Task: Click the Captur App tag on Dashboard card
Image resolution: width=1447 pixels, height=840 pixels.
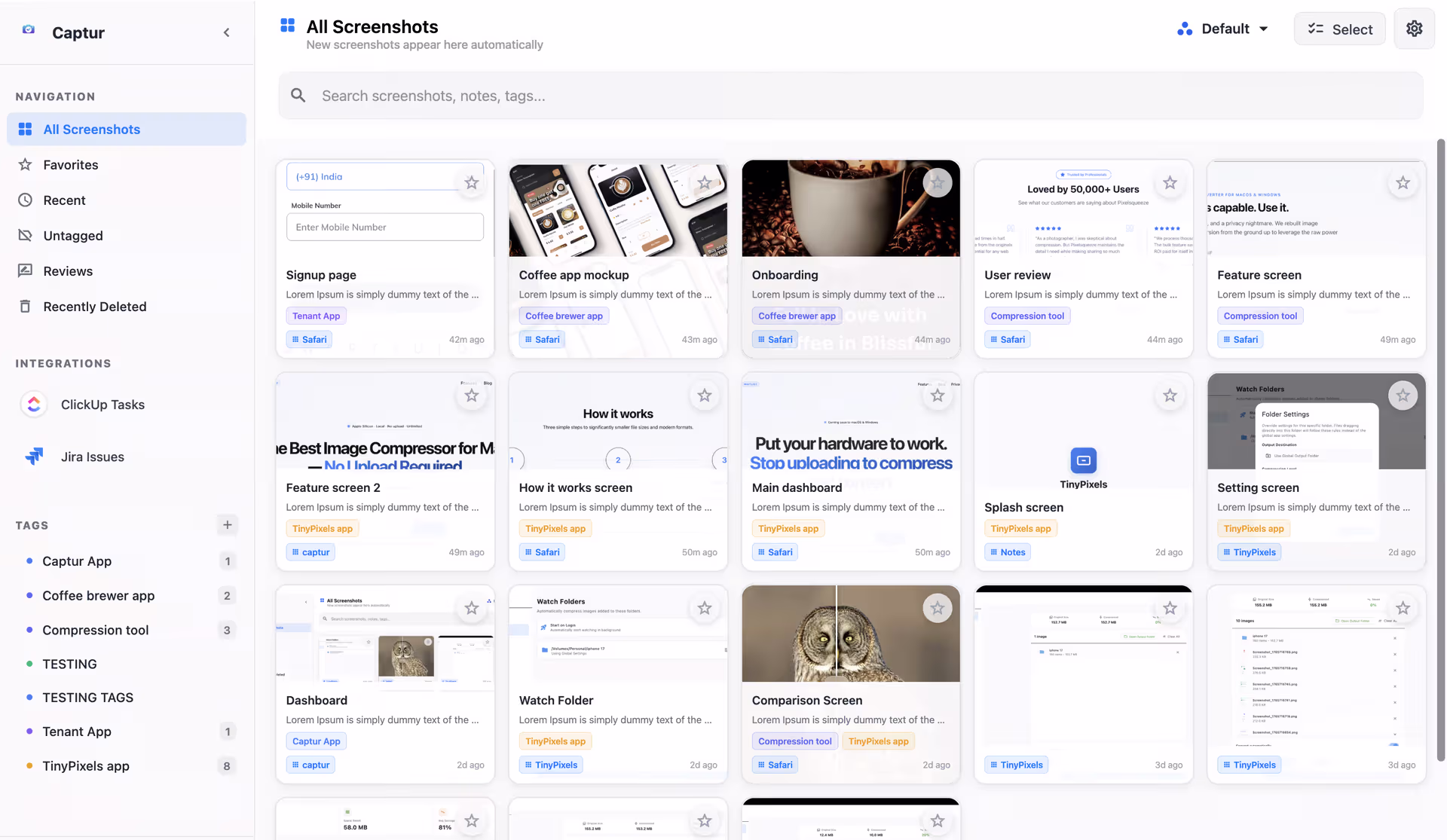Action: click(316, 741)
